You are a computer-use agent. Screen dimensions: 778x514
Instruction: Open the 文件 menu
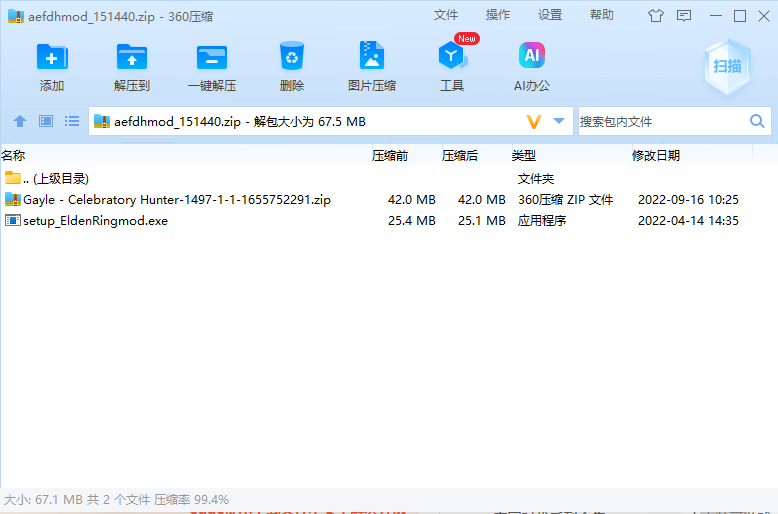(x=446, y=15)
